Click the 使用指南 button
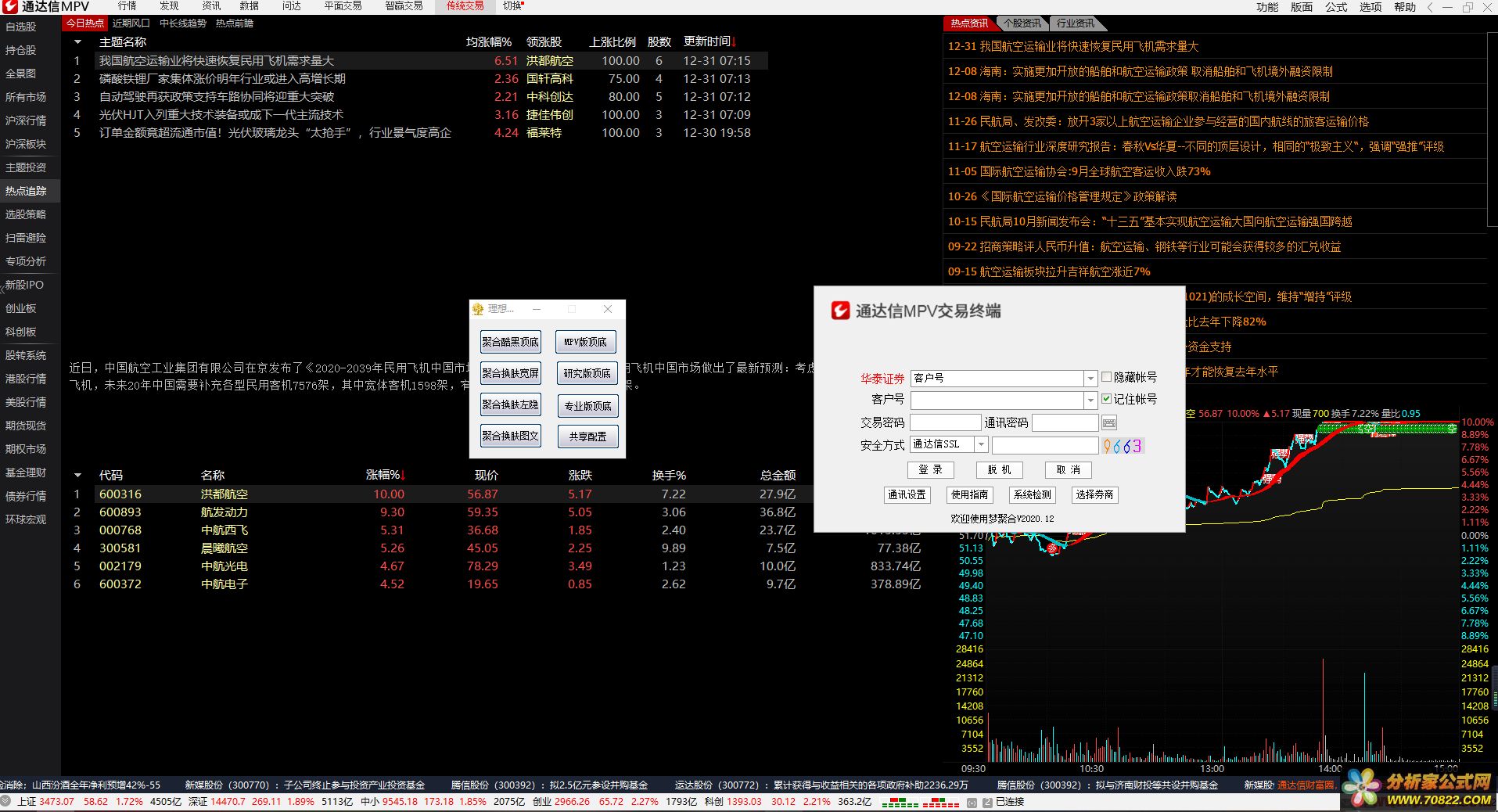1498x812 pixels. pyautogui.click(x=969, y=494)
